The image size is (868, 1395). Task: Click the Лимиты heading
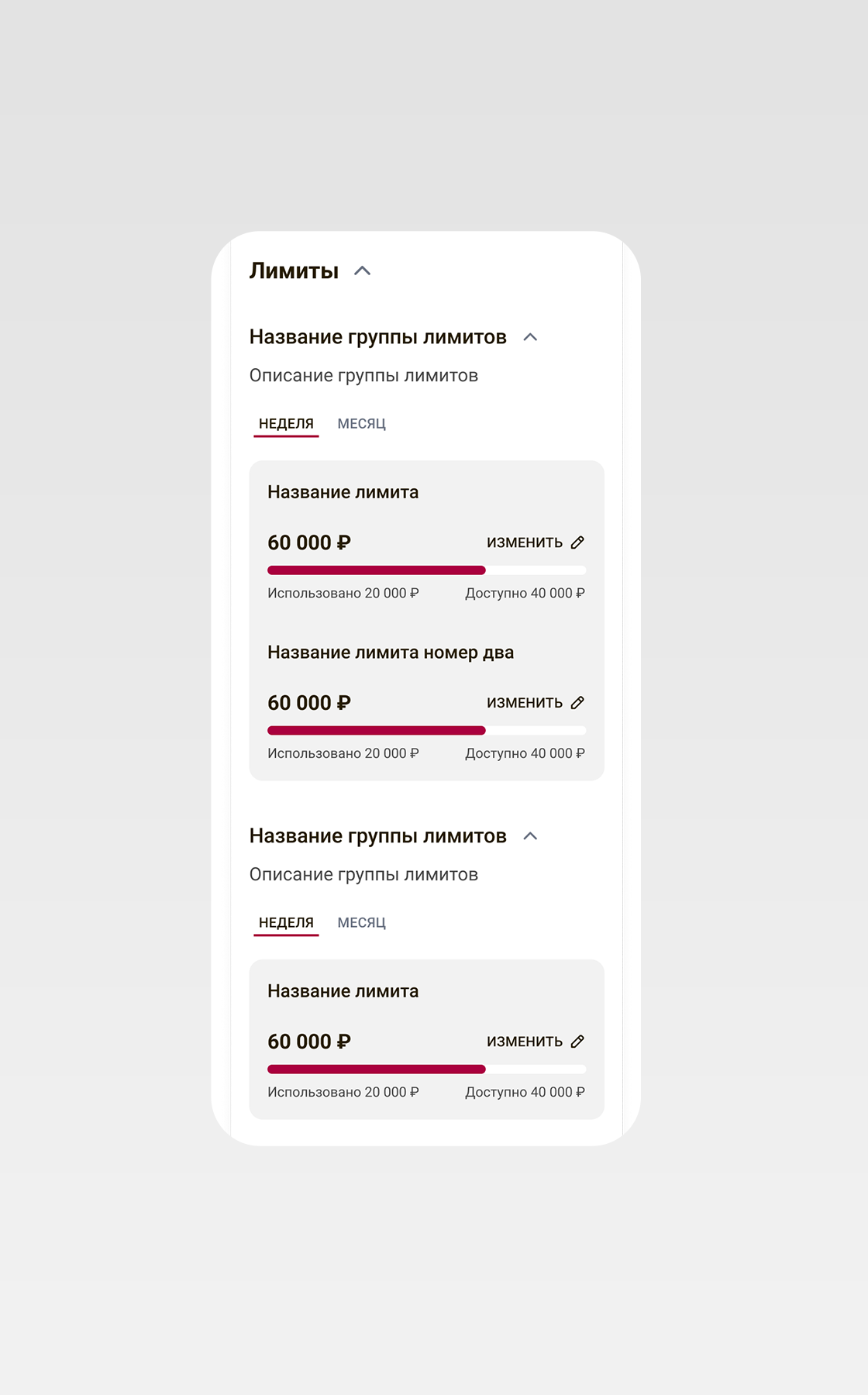coord(294,271)
